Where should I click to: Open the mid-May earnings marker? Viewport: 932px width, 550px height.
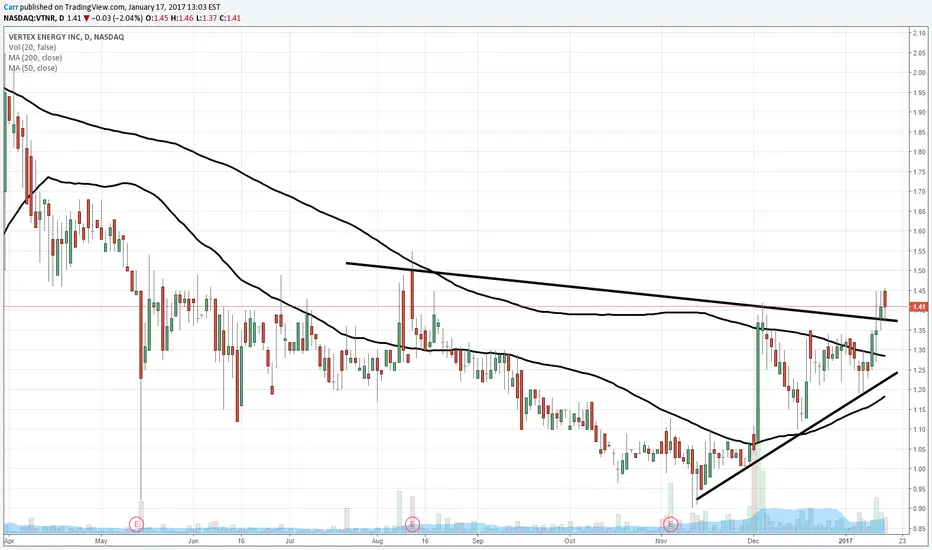[137, 524]
